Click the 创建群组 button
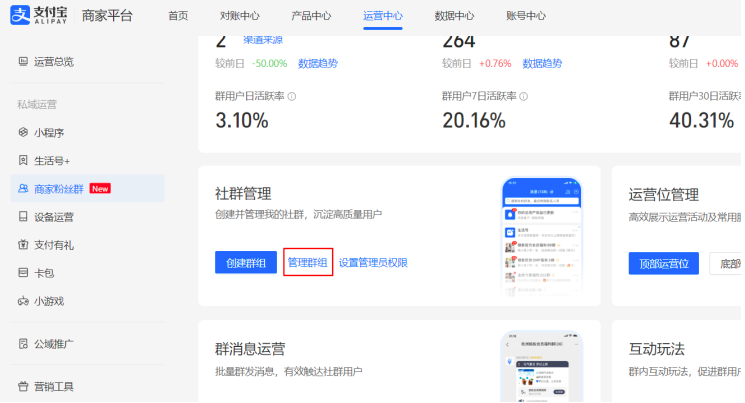Image resolution: width=745 pixels, height=403 pixels. 245,263
